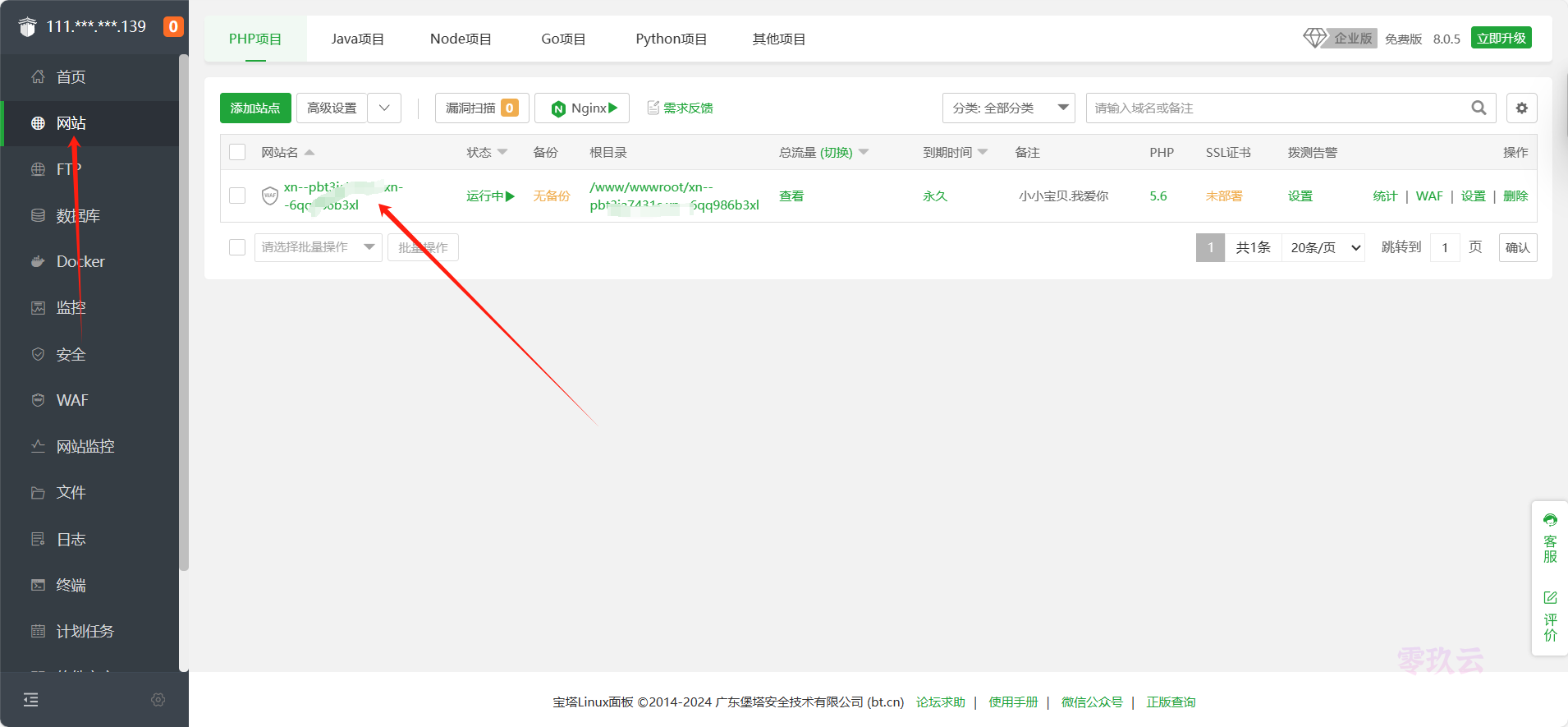The width and height of the screenshot is (1568, 727).
Task: Open the 终端 terminal icon
Action: [x=38, y=585]
